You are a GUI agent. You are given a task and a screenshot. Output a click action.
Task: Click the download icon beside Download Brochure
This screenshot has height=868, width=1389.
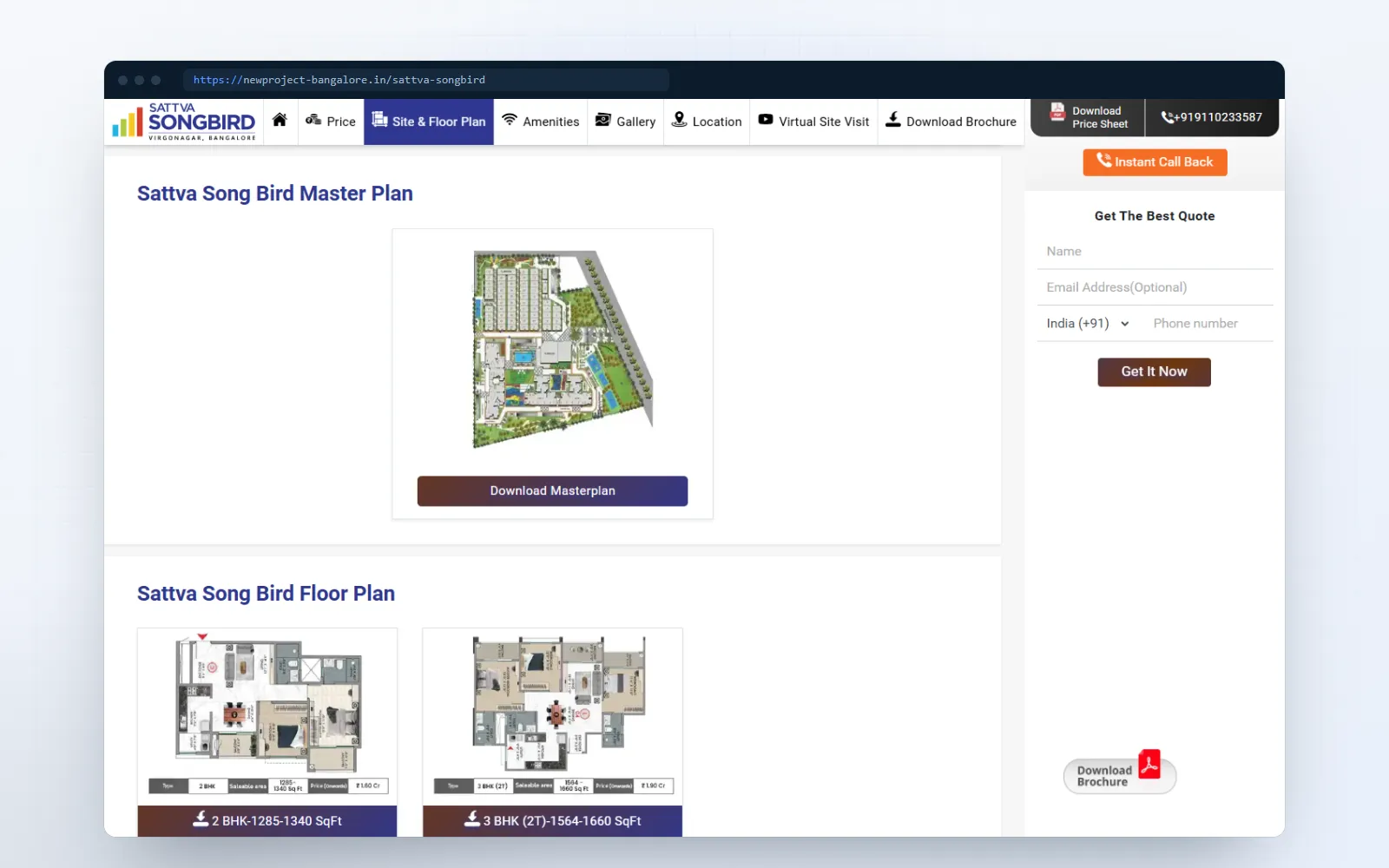pos(892,120)
